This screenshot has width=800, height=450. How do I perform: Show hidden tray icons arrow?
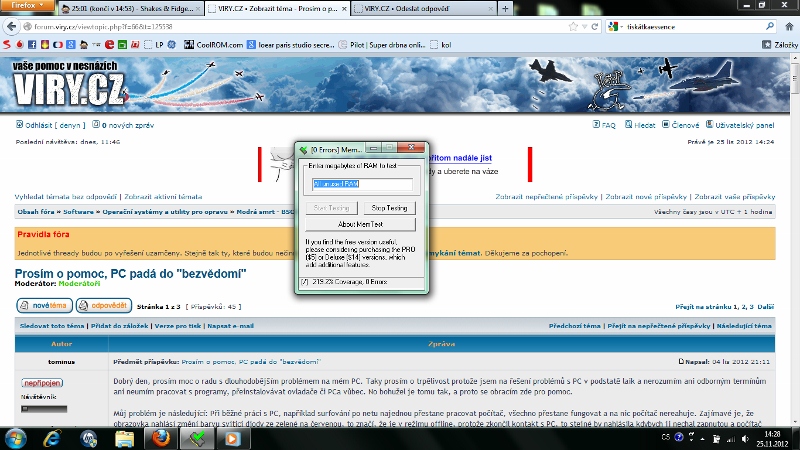703,439
